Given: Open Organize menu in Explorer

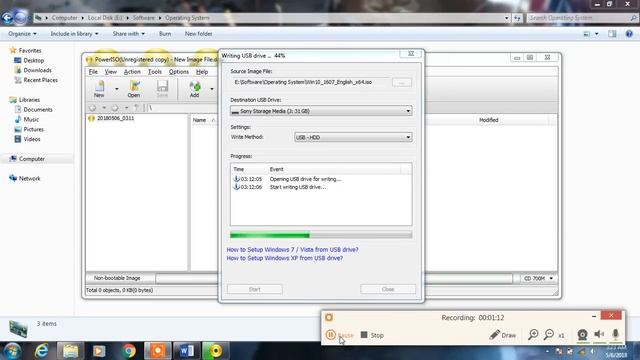Looking at the screenshot, I should [22, 34].
